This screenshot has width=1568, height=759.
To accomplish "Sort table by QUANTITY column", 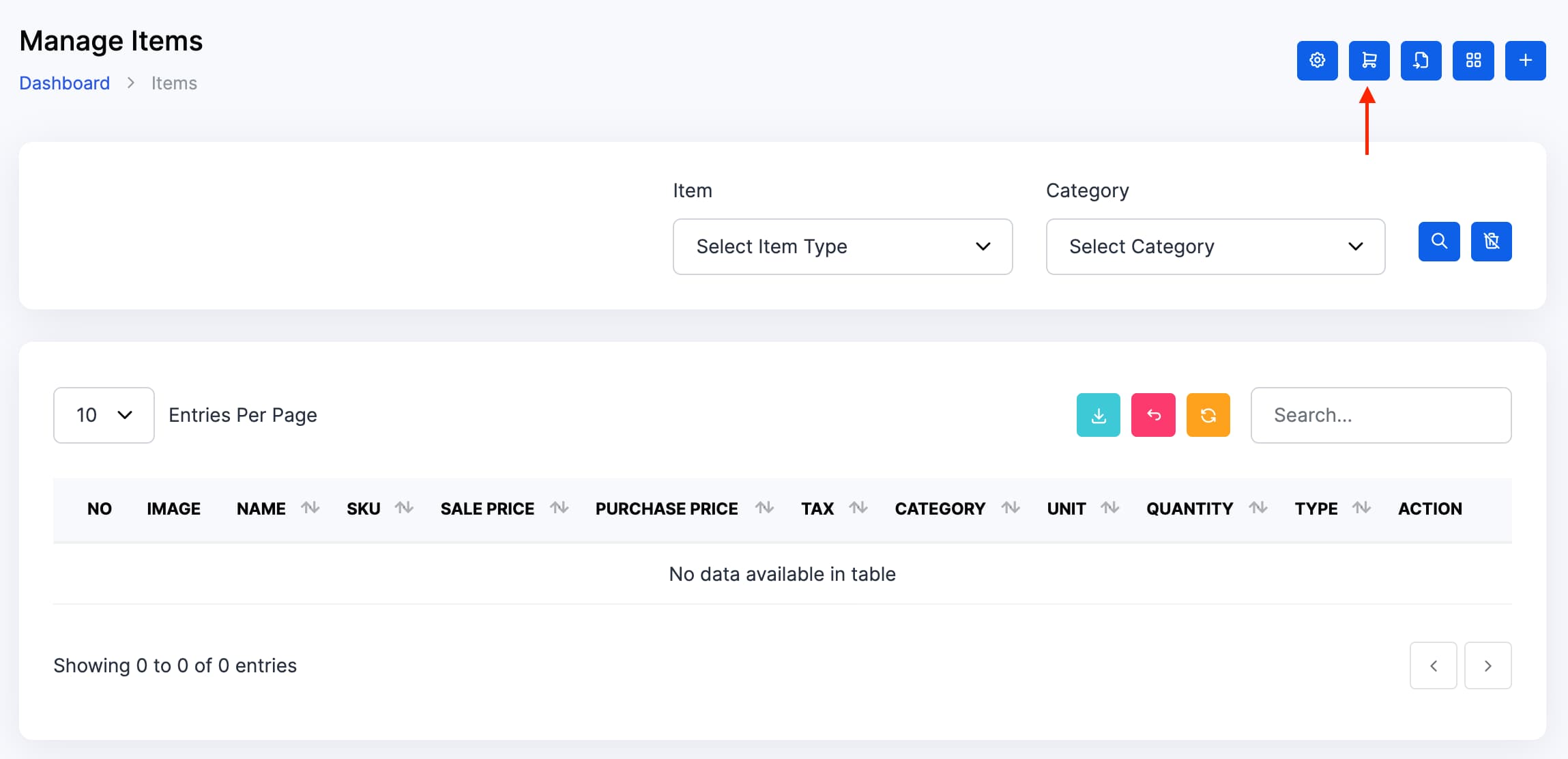I will point(1205,509).
